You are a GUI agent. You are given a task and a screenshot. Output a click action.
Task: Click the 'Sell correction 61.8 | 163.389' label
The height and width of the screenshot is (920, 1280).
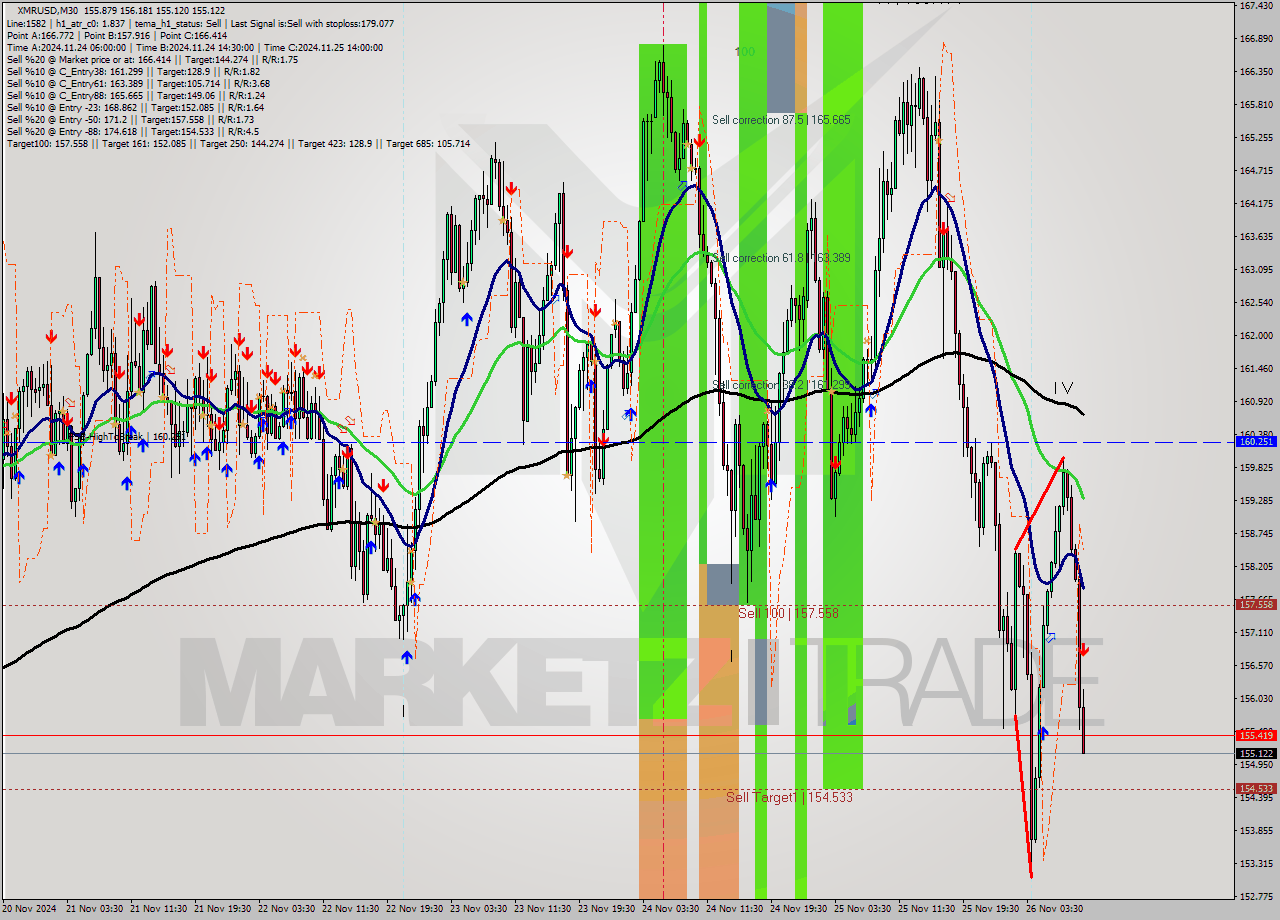(x=781, y=258)
